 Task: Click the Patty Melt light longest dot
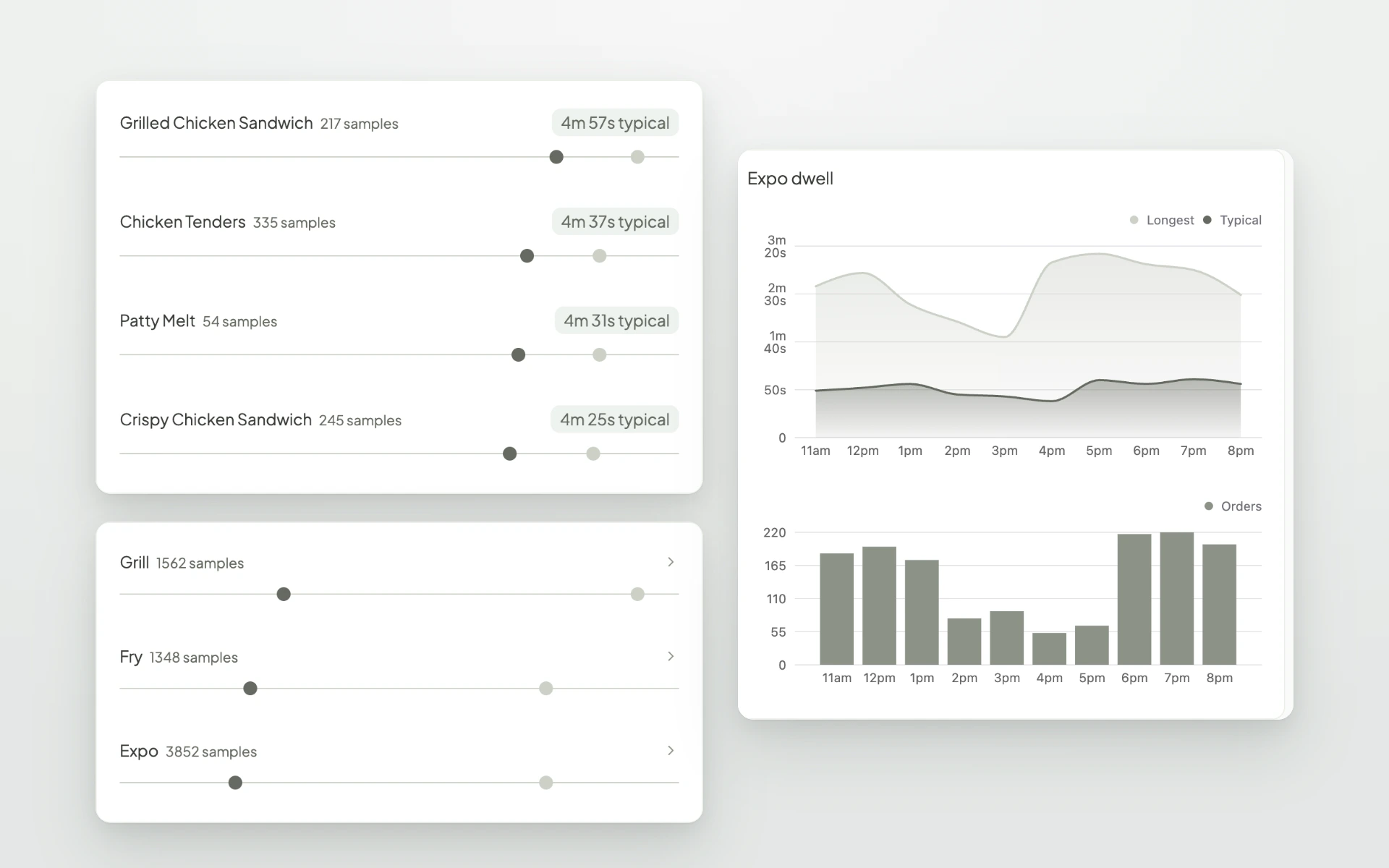600,355
